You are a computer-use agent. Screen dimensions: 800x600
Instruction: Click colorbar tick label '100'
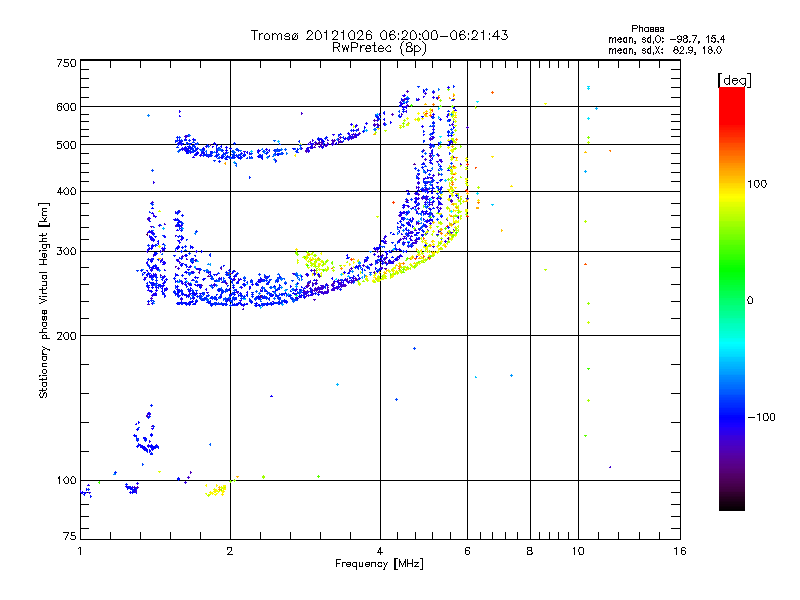tap(757, 184)
